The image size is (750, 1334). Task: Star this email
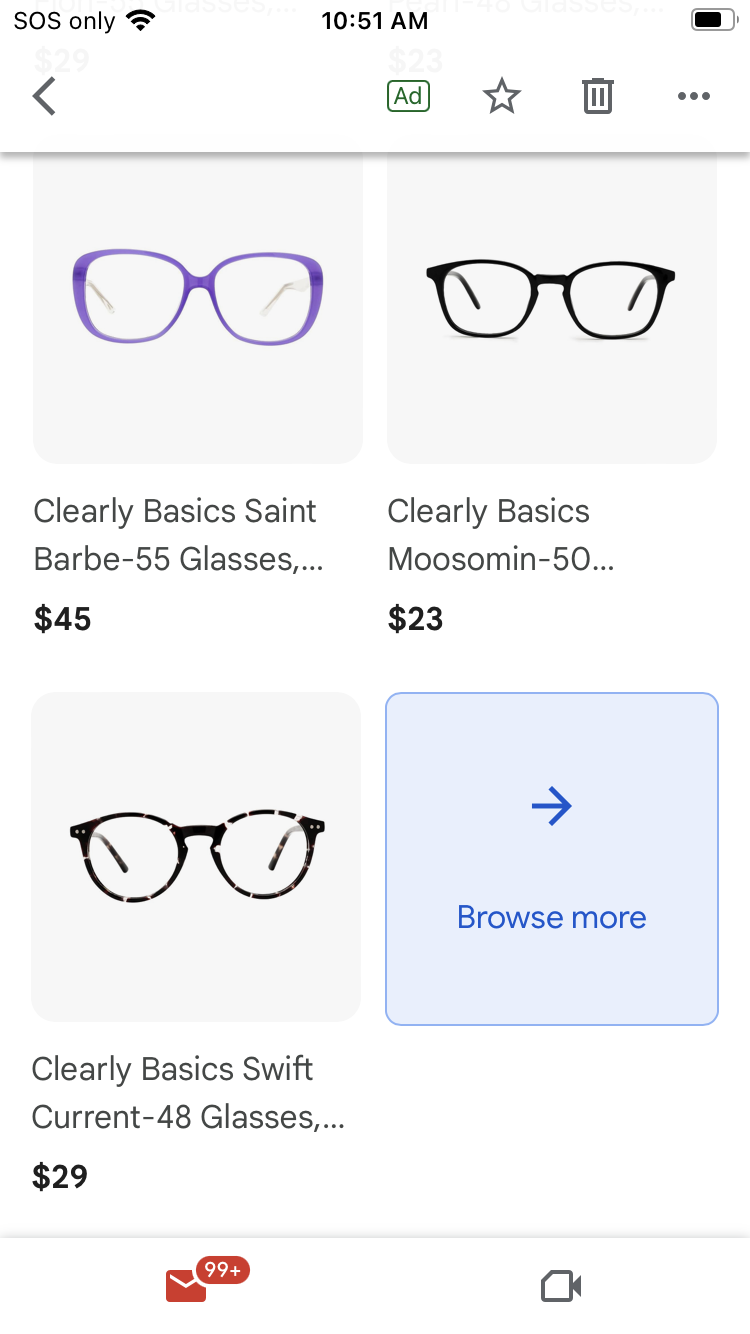click(502, 97)
